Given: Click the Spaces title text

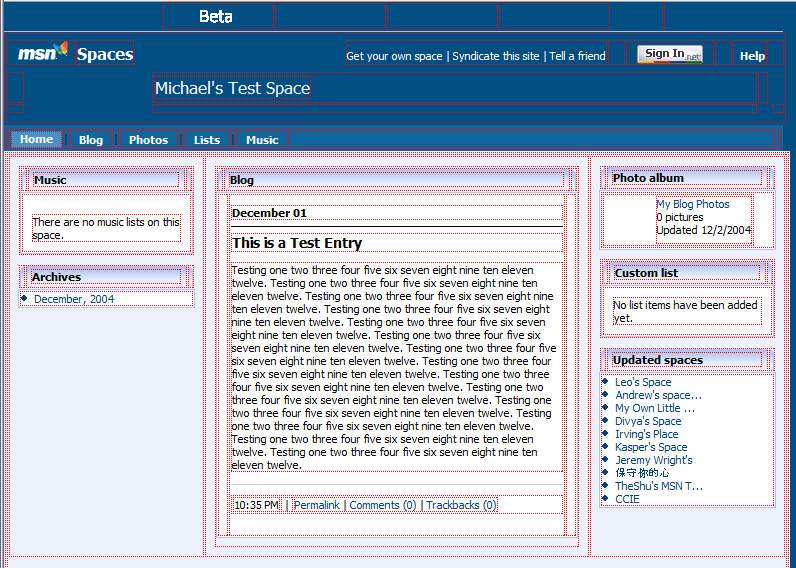Looking at the screenshot, I should [105, 54].
